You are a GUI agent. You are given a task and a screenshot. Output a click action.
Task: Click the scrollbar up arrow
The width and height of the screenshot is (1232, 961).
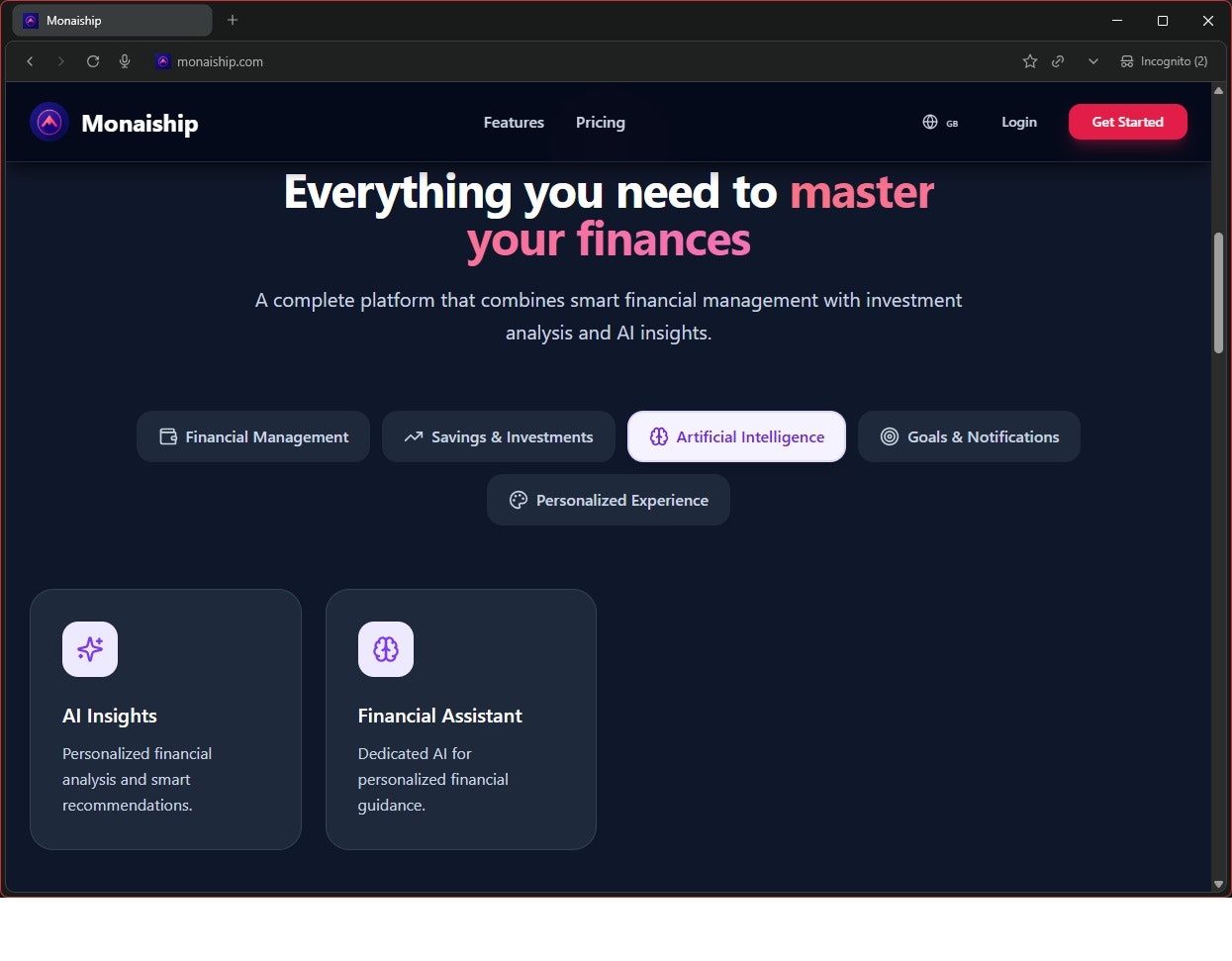[x=1219, y=90]
